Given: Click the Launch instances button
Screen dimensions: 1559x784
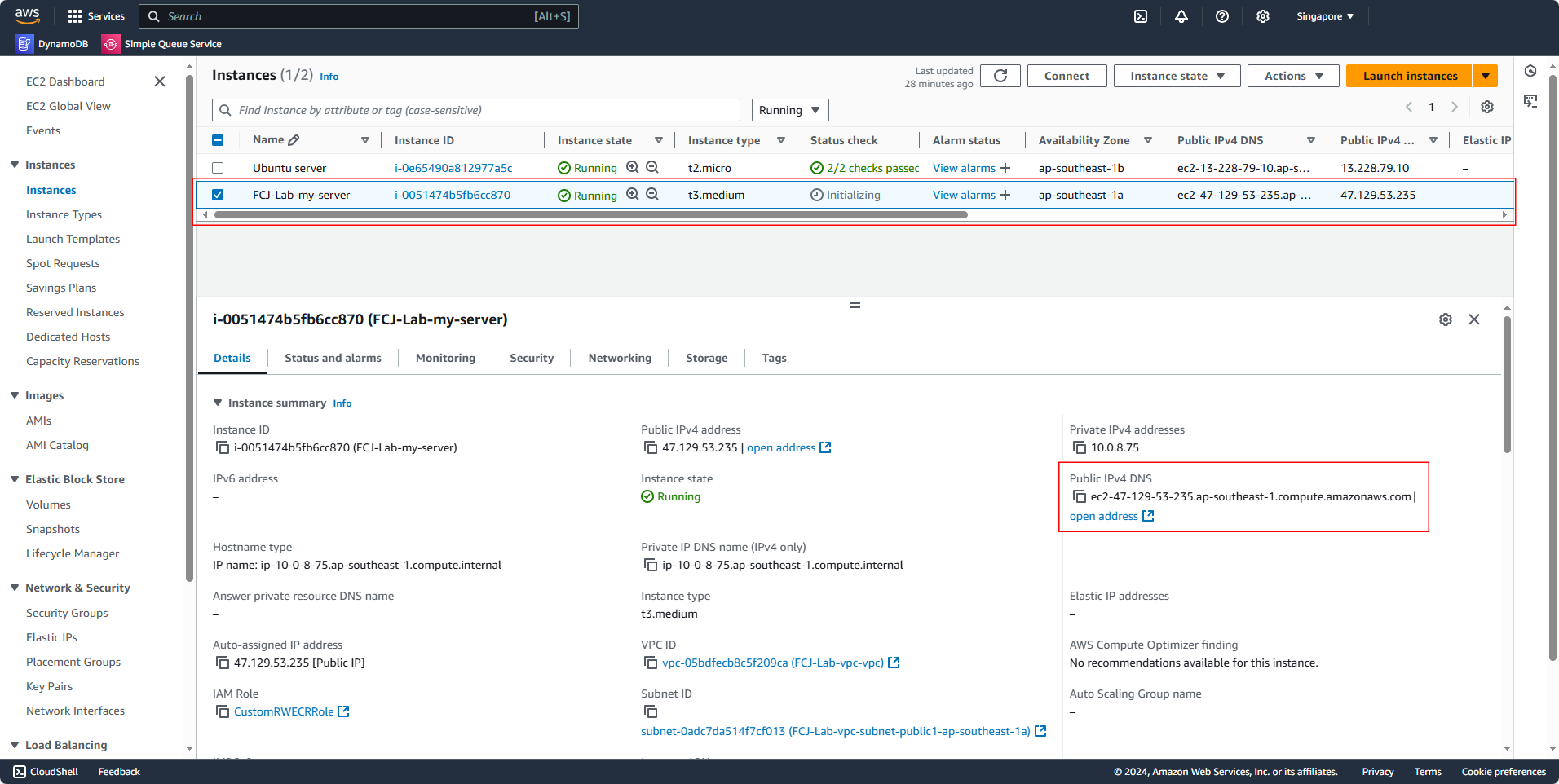Looking at the screenshot, I should (1410, 76).
